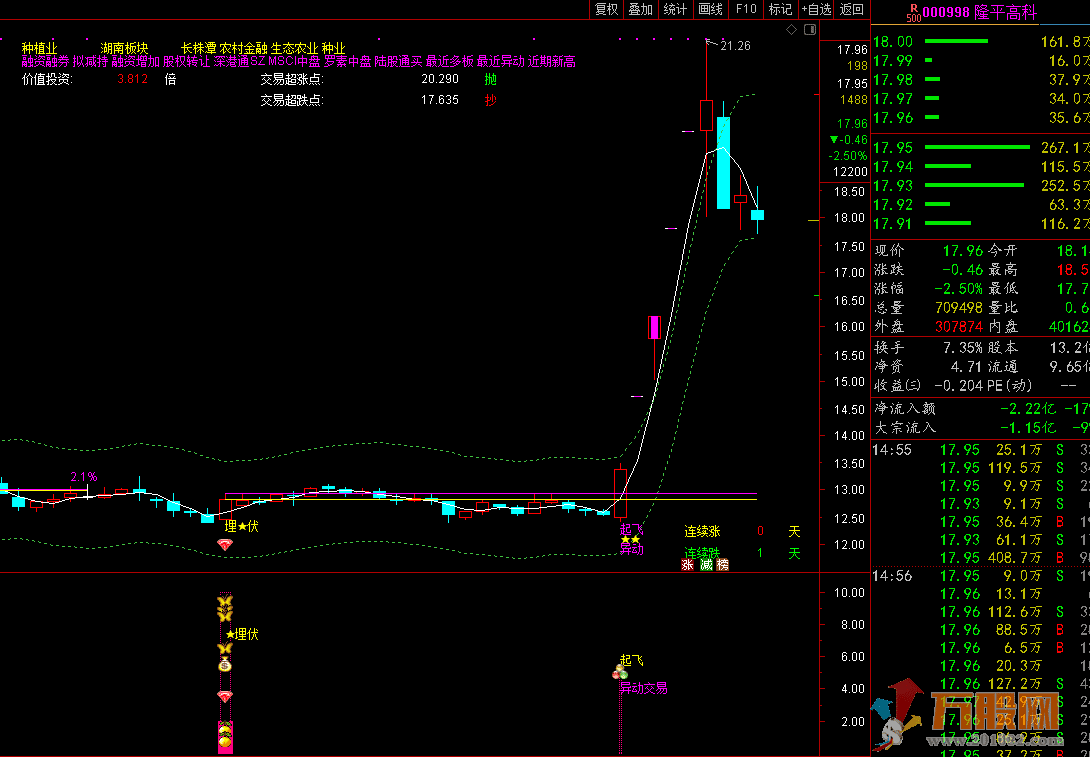This screenshot has width=1090, height=757.
Task: Toggle the side panel layout icon
Action: [809, 29]
